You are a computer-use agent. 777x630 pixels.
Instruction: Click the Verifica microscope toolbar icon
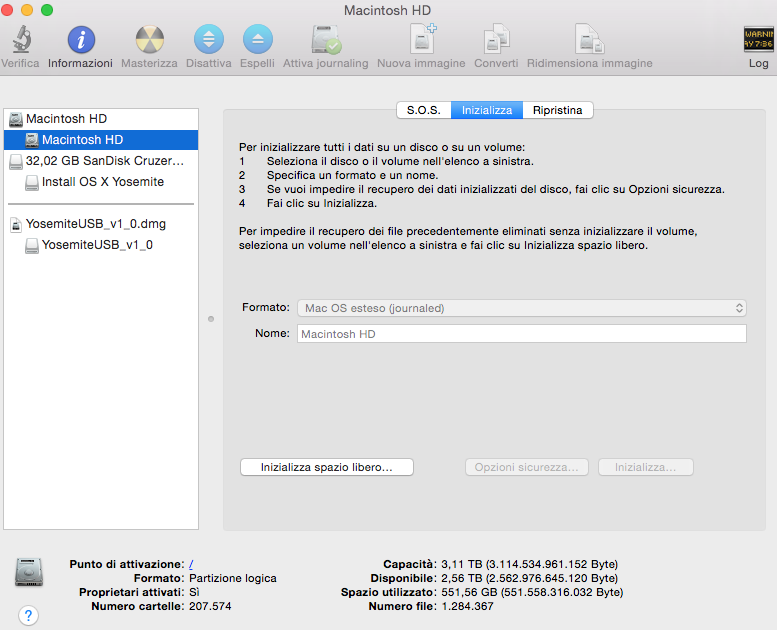[21, 39]
